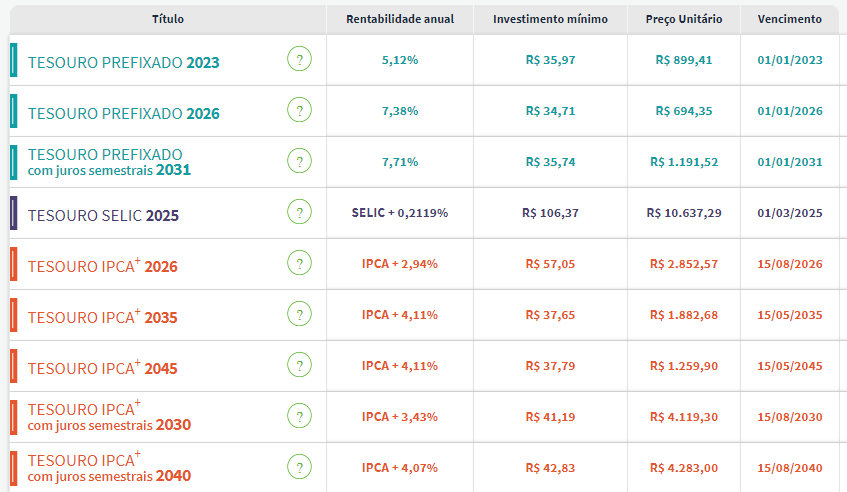Screen dimensions: 847x492
Task: Show help for IPCA+ juros semestrais 2030
Action: (299, 416)
